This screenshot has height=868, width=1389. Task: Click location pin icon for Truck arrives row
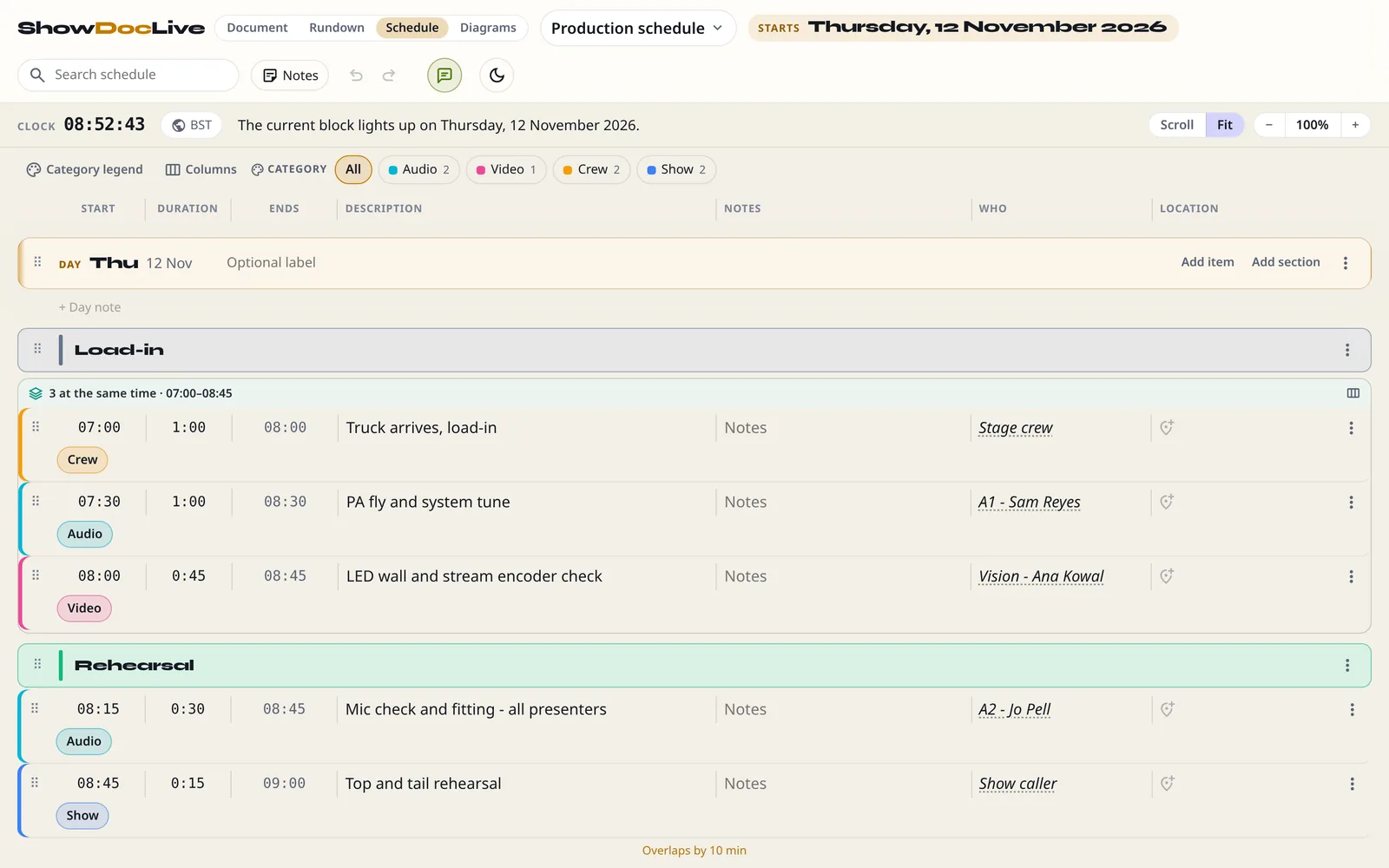(1167, 427)
